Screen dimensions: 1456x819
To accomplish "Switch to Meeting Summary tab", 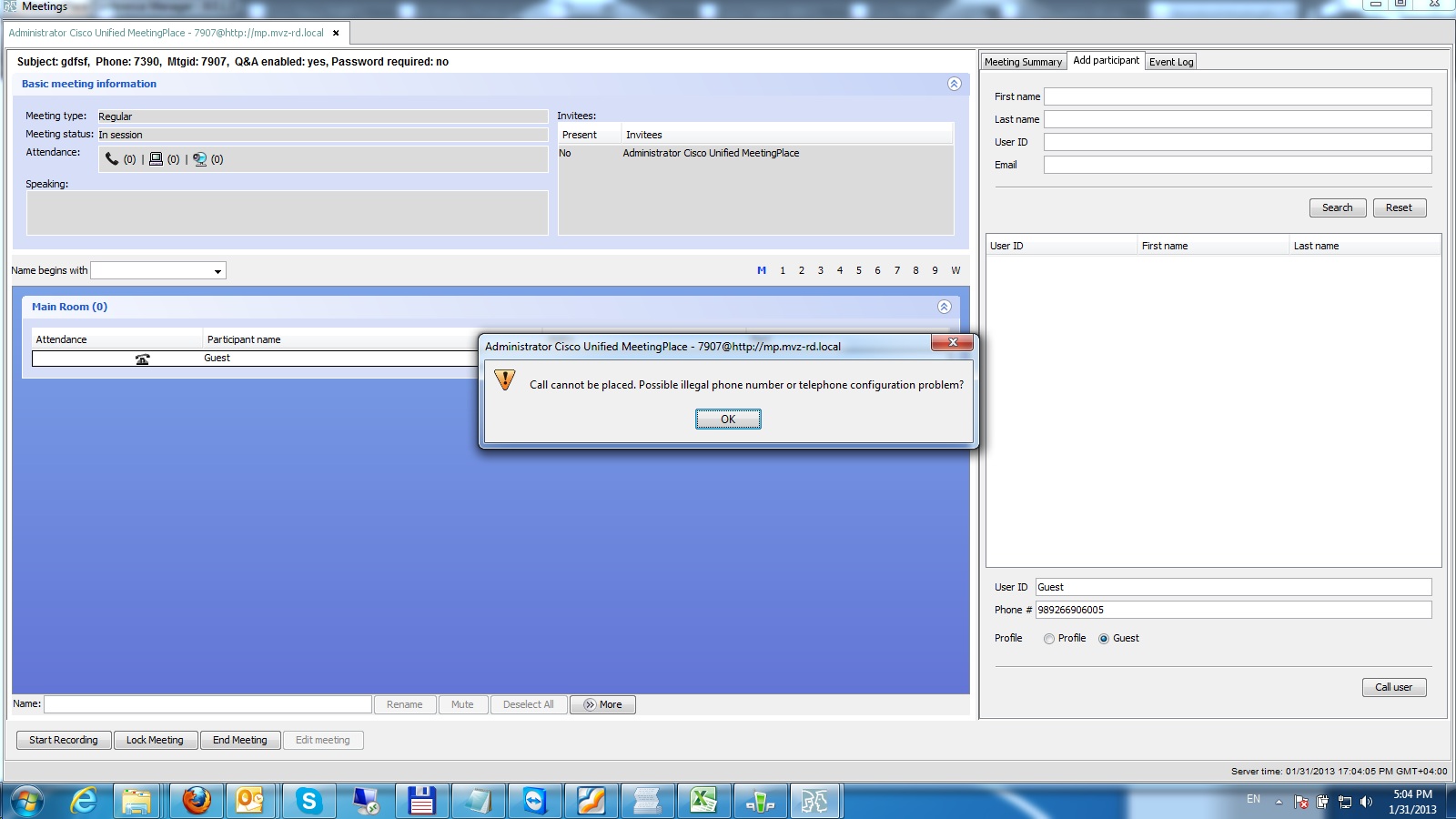I will (1023, 62).
